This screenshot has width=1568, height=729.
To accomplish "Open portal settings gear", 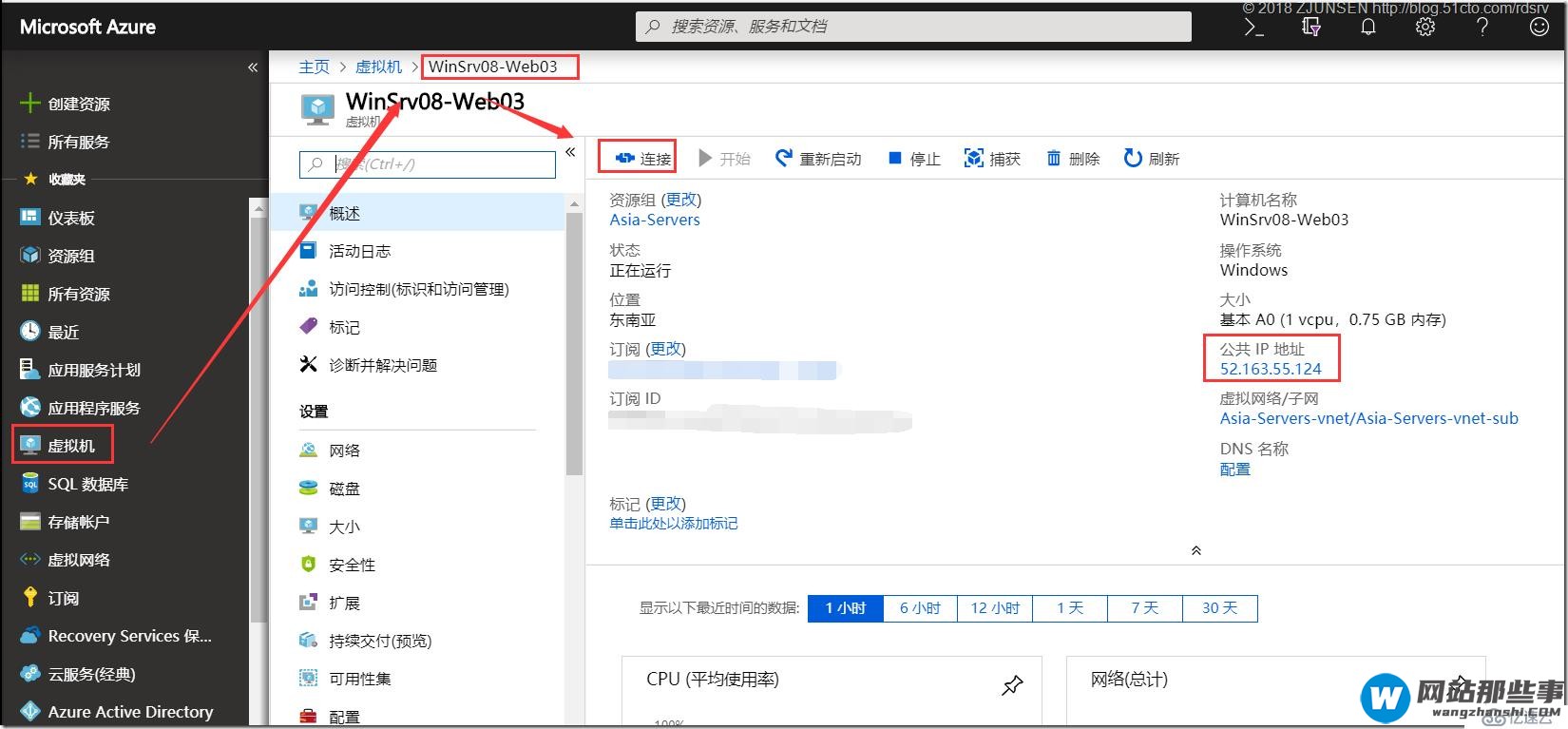I will point(1425,28).
